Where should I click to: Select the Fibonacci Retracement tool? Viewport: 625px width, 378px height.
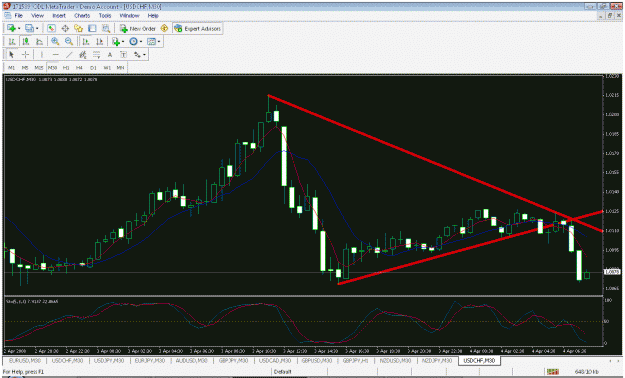(x=96, y=54)
